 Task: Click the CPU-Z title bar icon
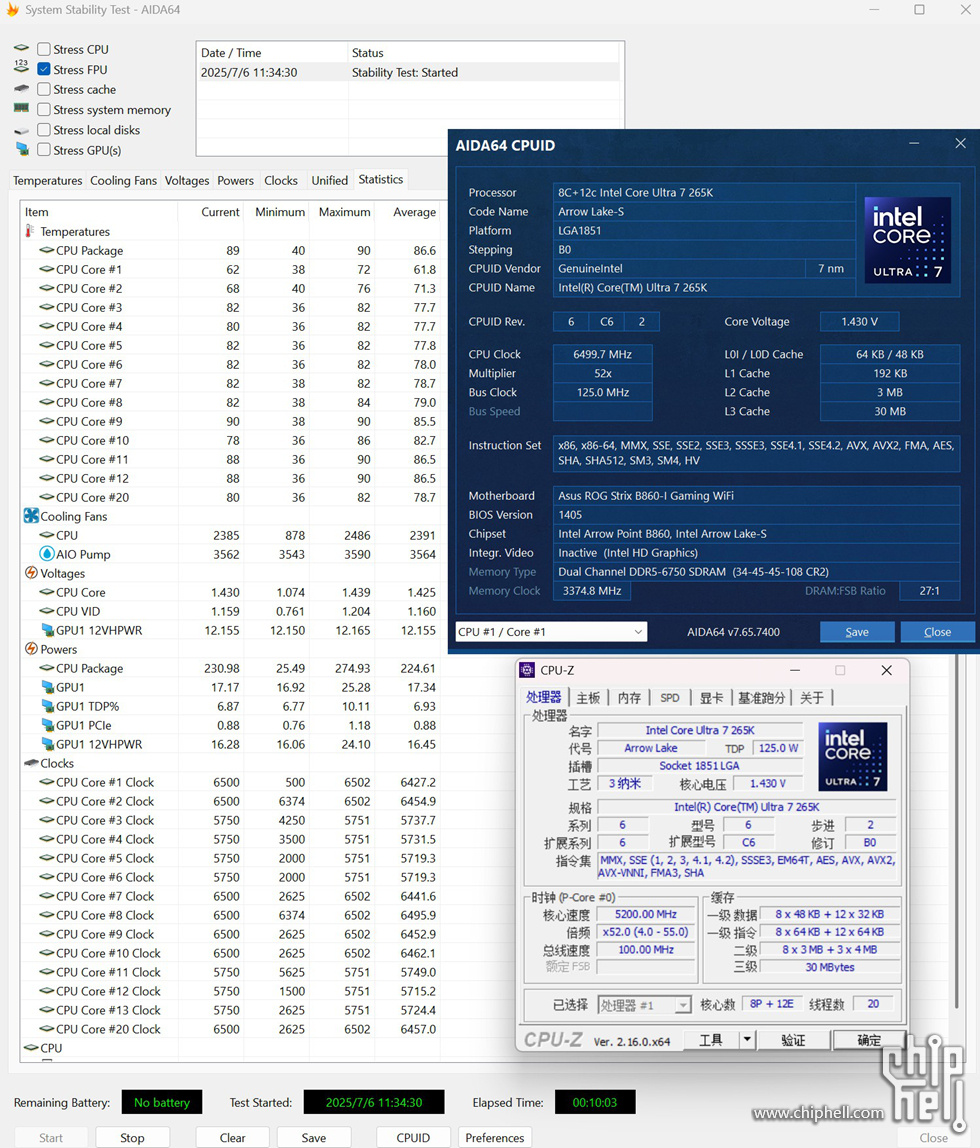[x=527, y=670]
